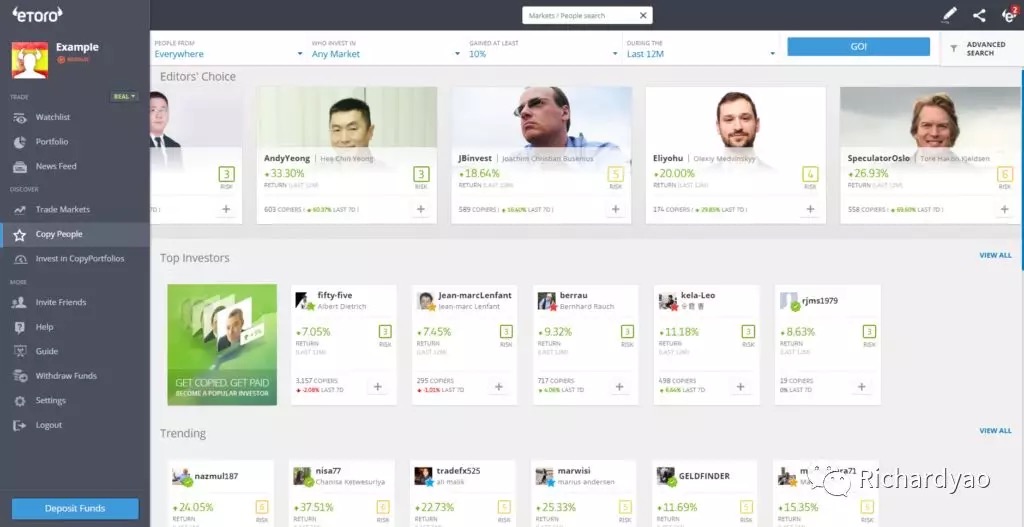Expand the People From Everywhere dropdown
This screenshot has width=1024, height=527.
227,54
